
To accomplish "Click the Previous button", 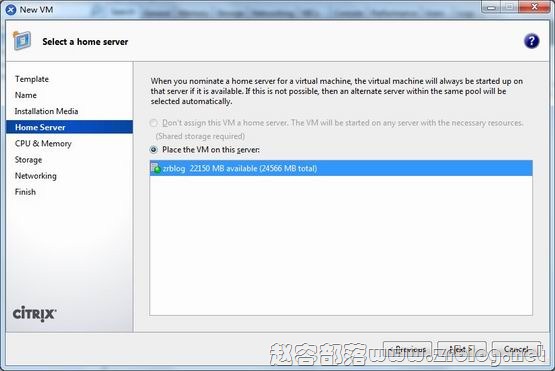I will [x=408, y=349].
